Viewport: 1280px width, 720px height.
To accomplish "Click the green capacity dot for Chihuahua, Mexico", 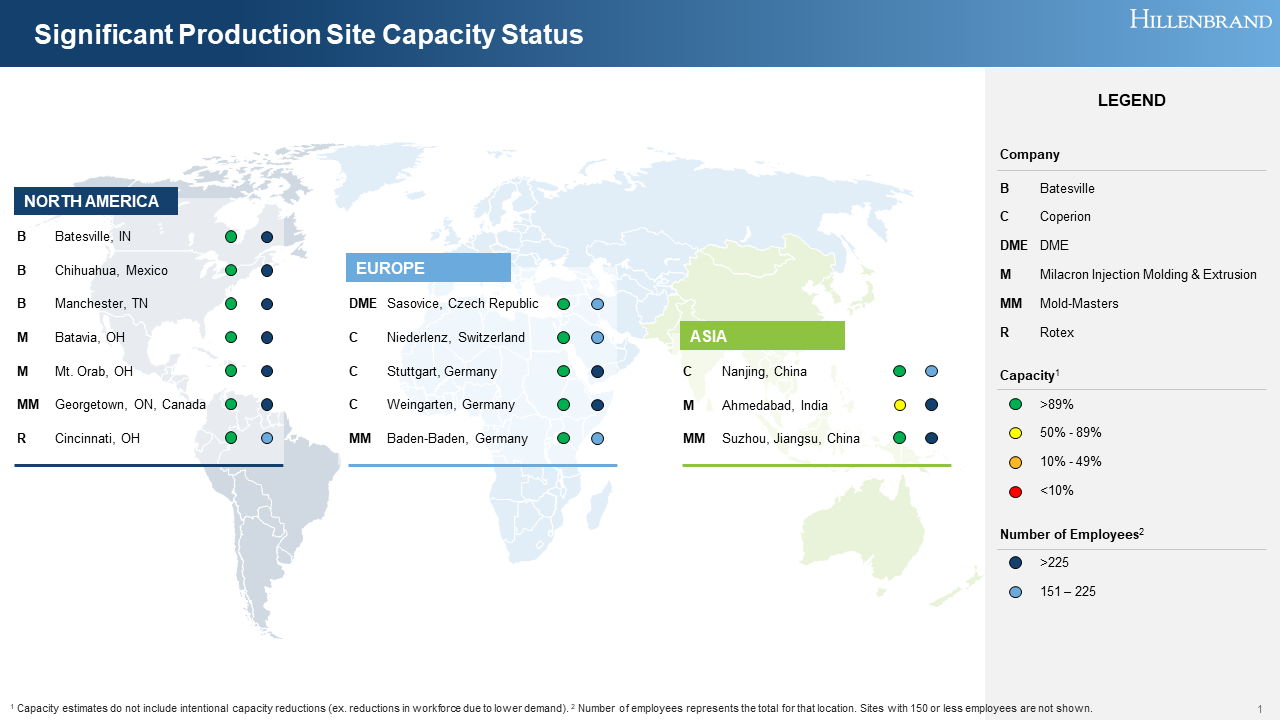I will (231, 270).
